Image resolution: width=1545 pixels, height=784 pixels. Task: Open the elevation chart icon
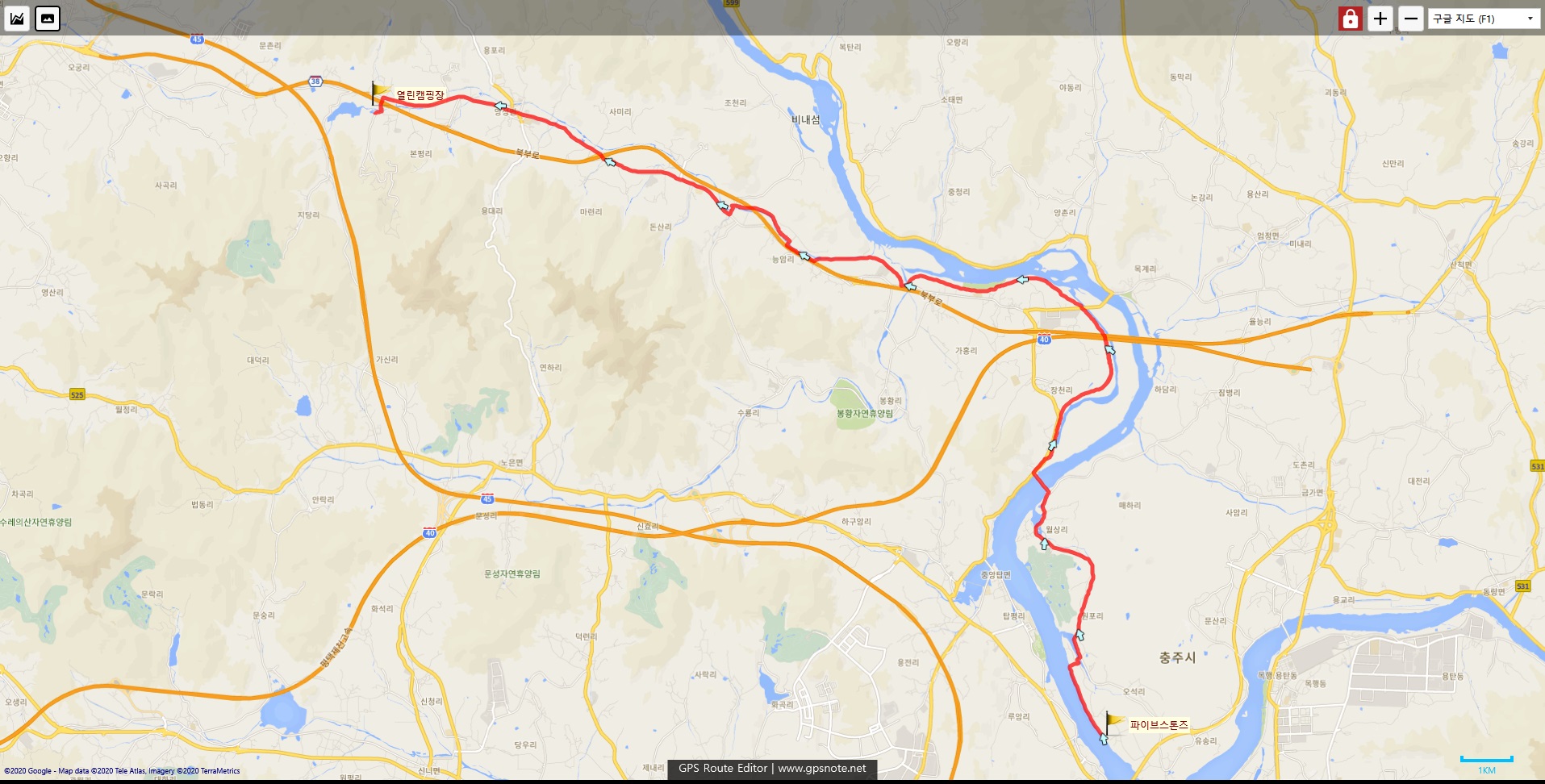pos(17,18)
